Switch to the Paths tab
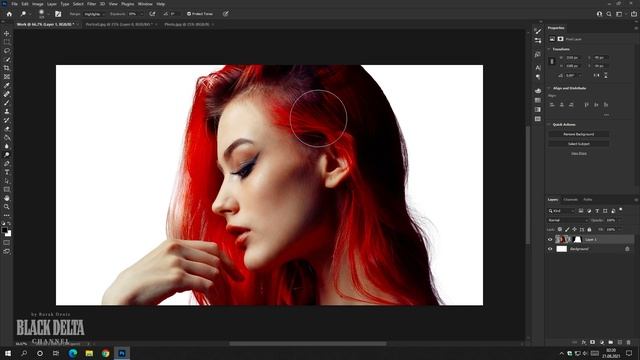Screen dimensions: 640x360 (x=588, y=200)
